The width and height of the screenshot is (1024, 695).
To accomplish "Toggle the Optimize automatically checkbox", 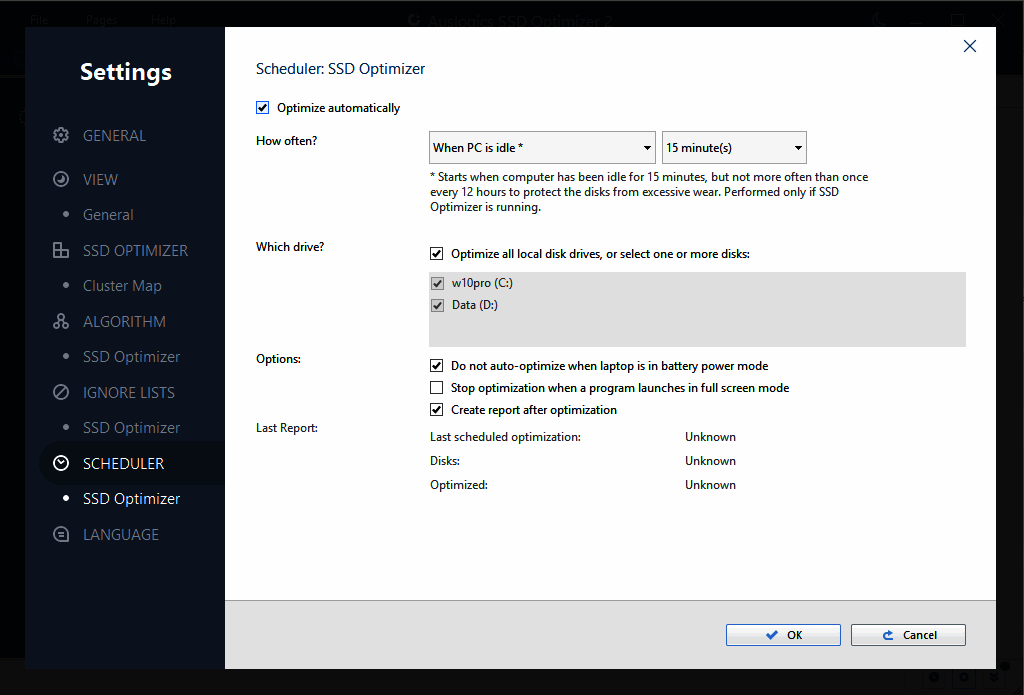I will click(x=263, y=108).
